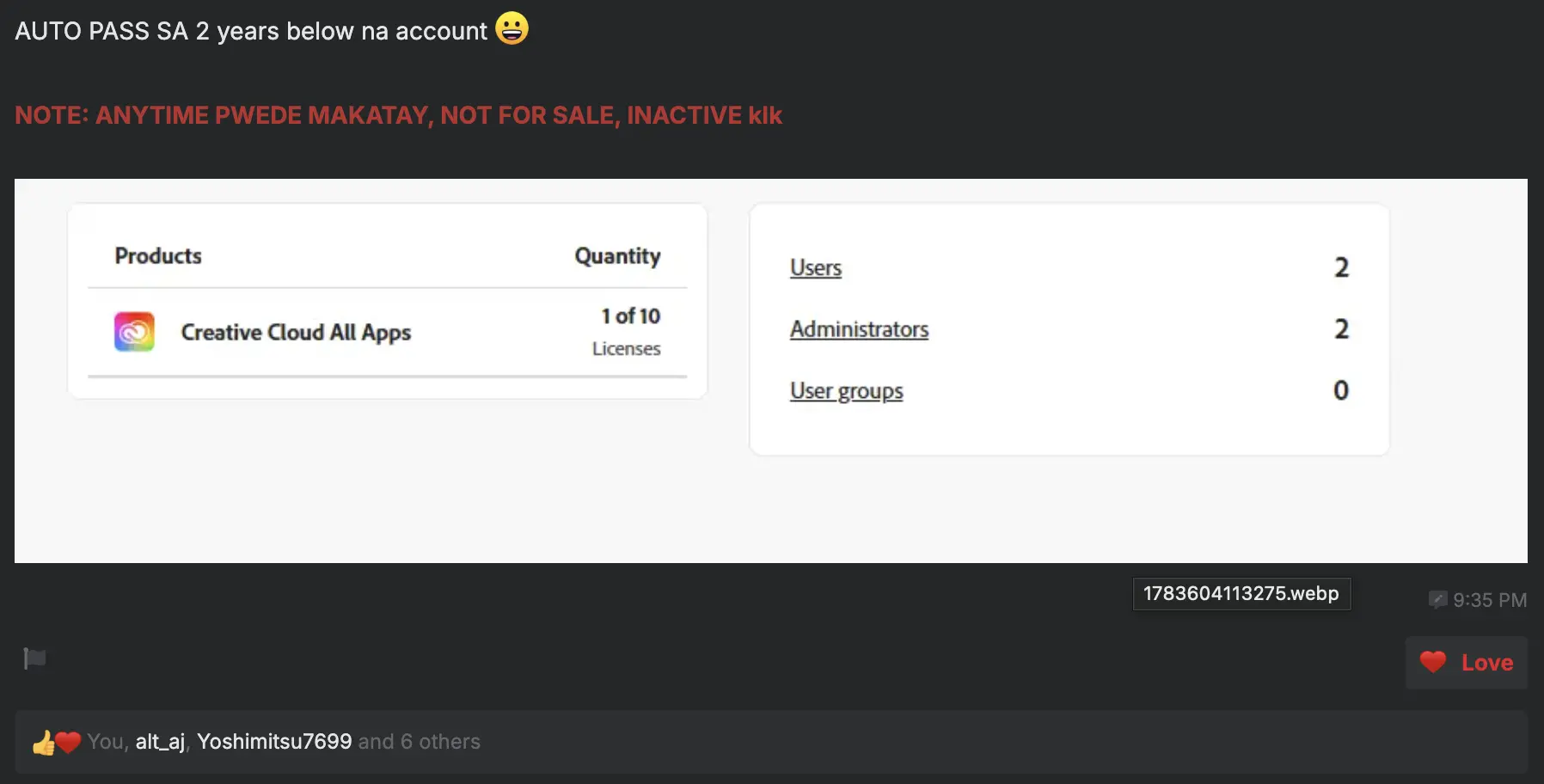Open the Users link
Viewport: 1544px width, 784px height.
click(x=816, y=267)
